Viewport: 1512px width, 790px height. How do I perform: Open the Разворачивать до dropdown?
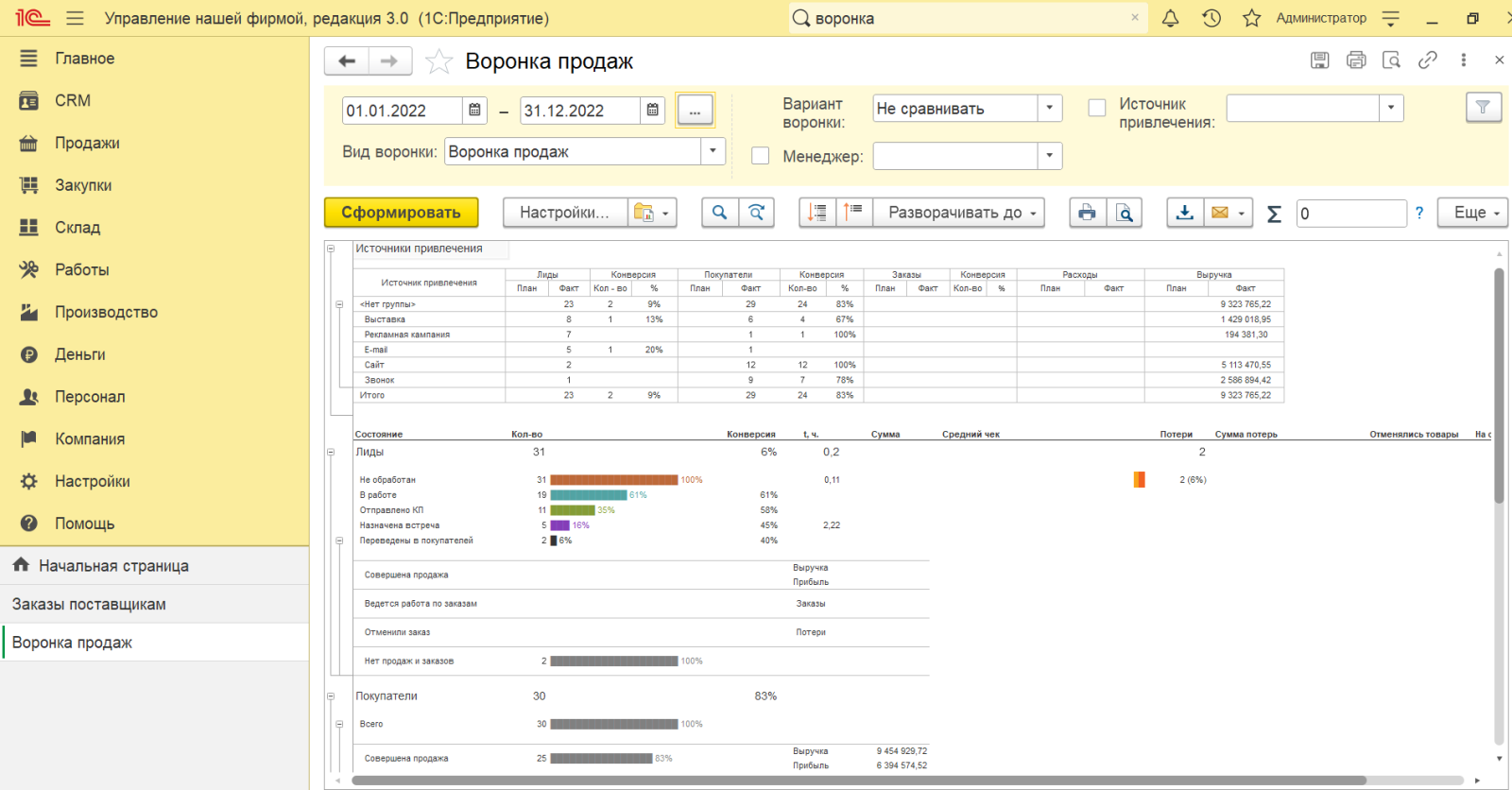(x=958, y=213)
